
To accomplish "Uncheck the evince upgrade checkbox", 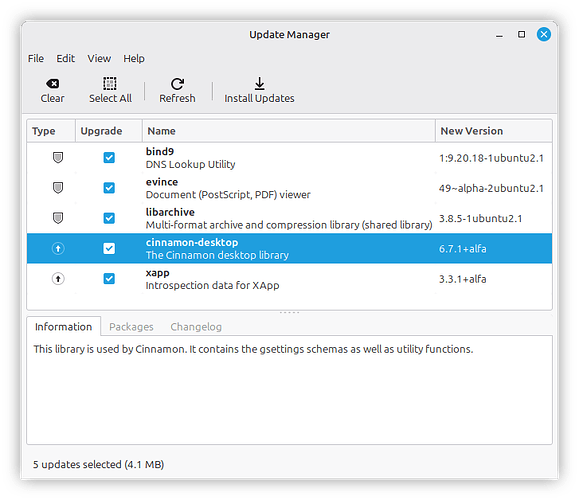I will [x=109, y=188].
